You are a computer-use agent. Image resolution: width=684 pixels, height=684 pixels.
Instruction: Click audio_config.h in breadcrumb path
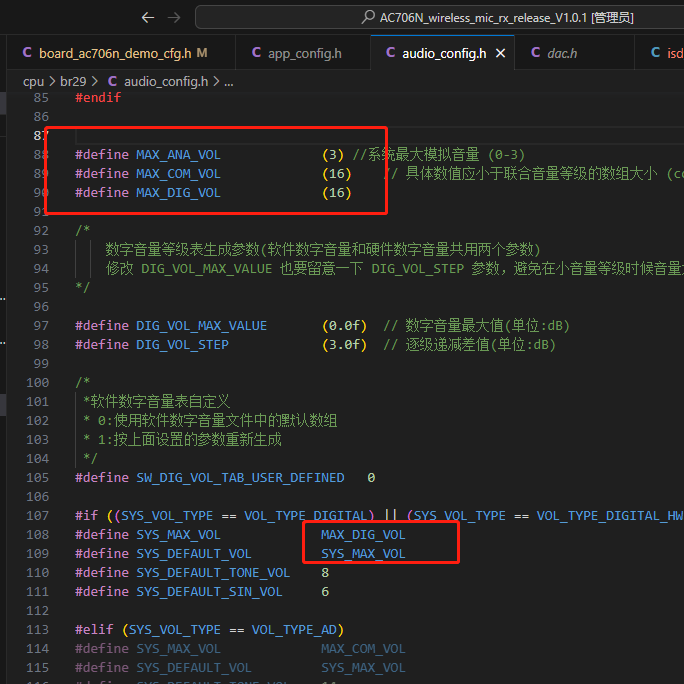pos(166,82)
